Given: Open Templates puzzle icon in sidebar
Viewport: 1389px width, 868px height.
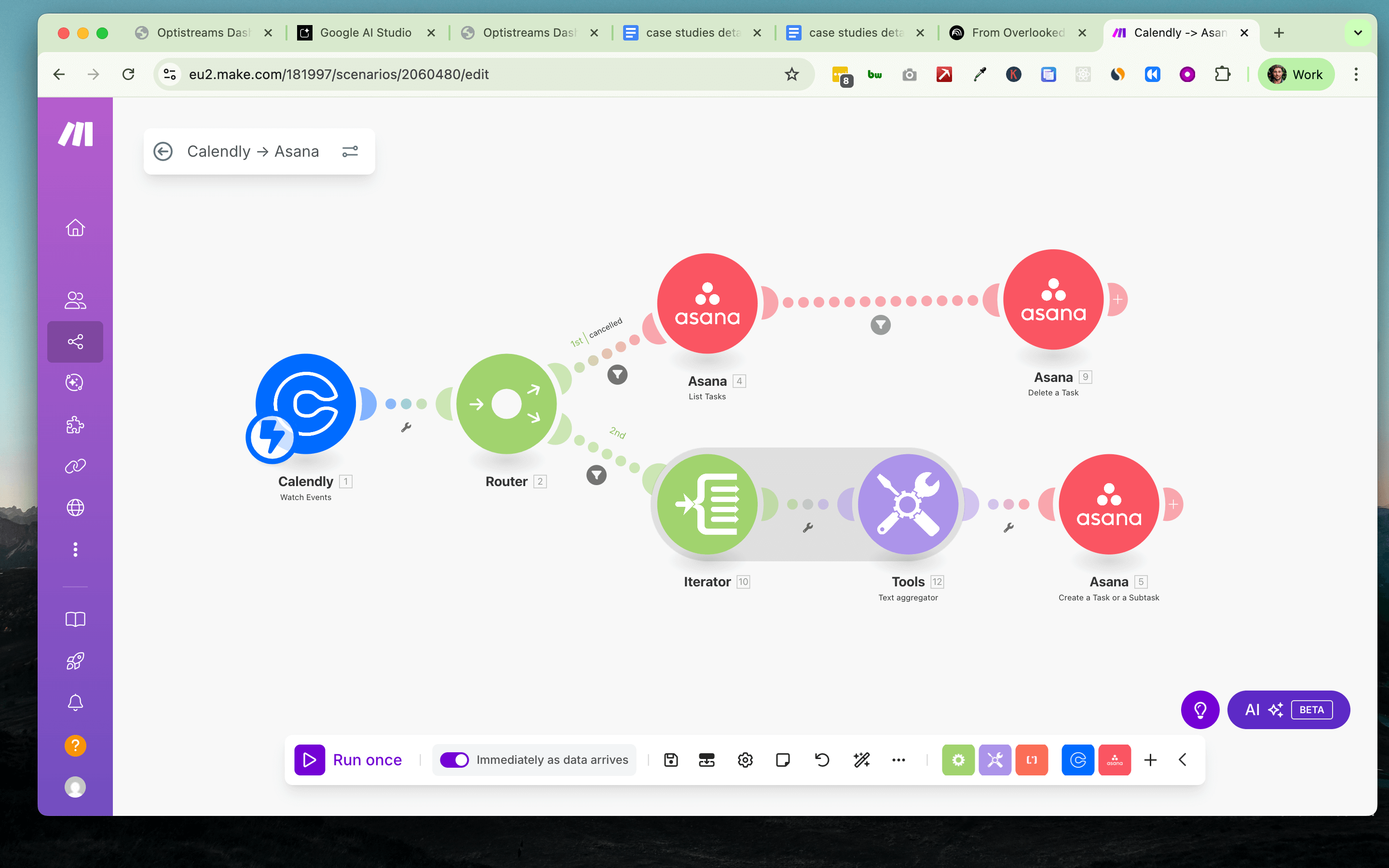Looking at the screenshot, I should point(75,425).
